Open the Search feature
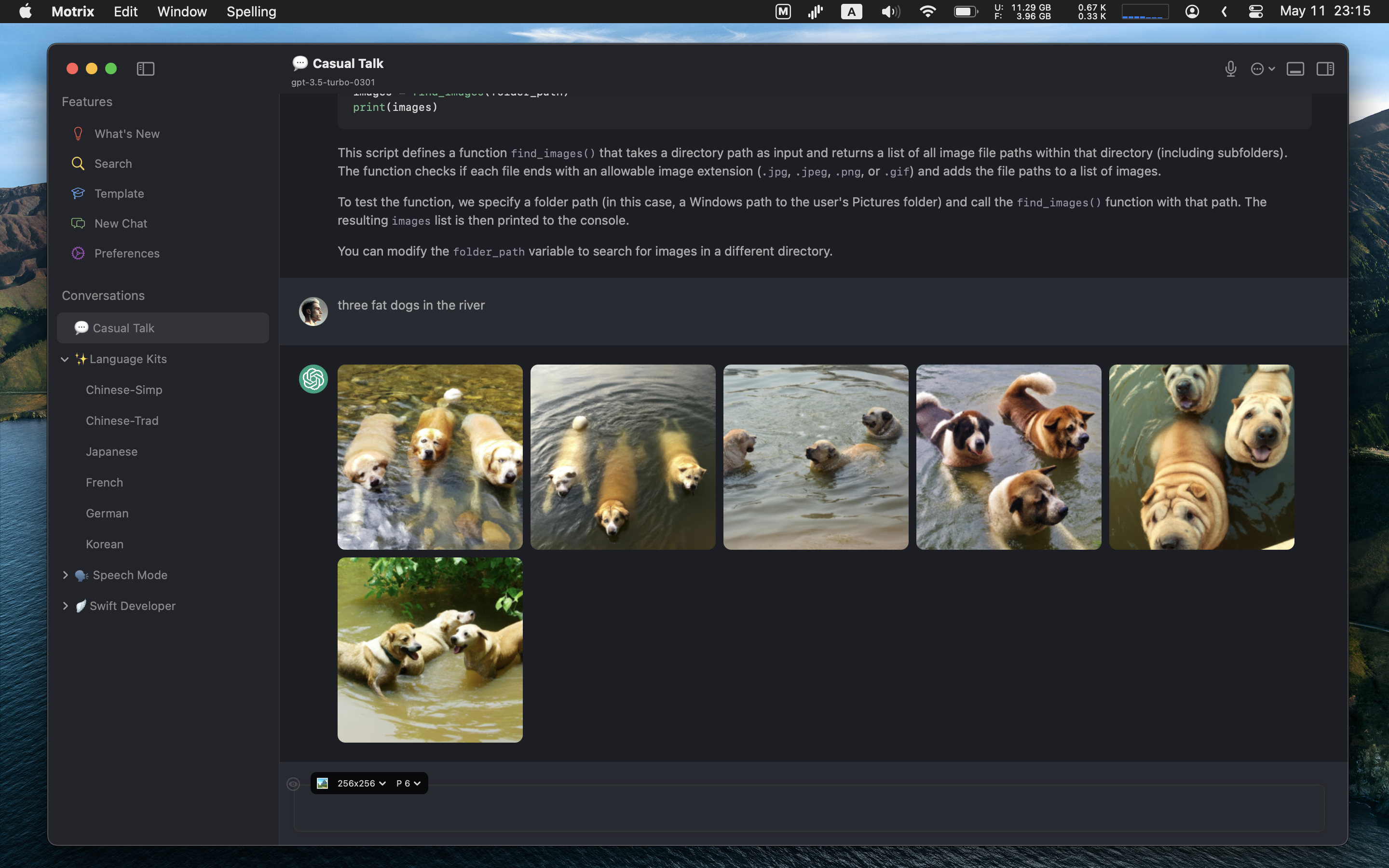 click(x=113, y=163)
